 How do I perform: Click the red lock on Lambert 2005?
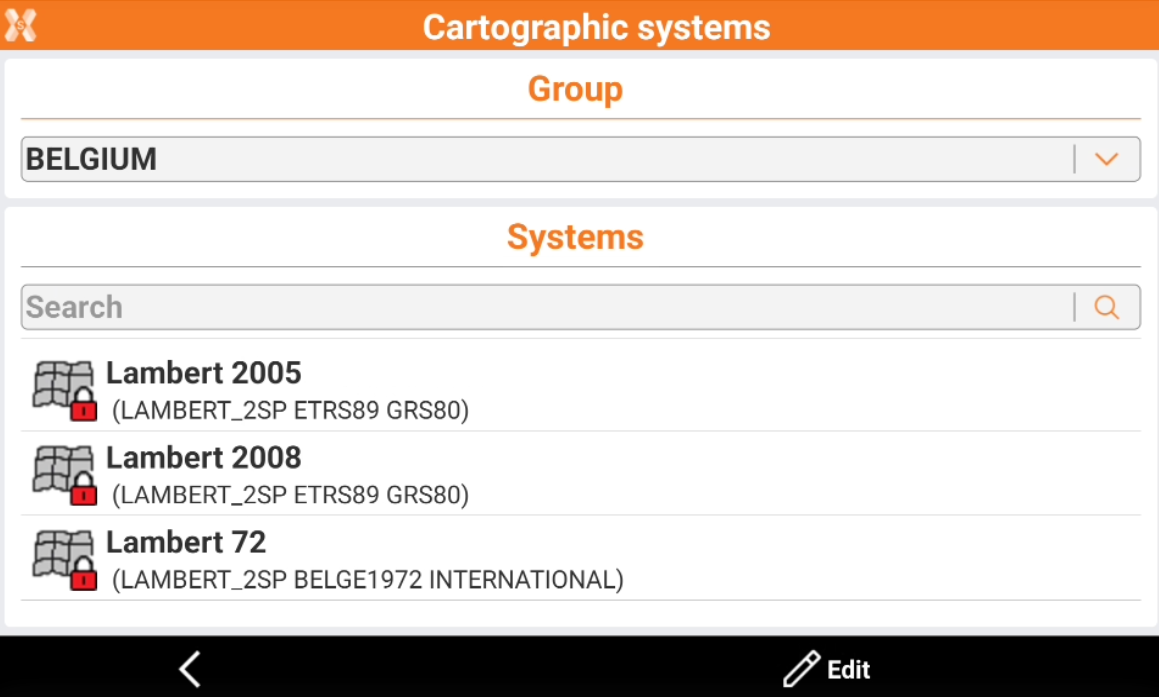84,406
